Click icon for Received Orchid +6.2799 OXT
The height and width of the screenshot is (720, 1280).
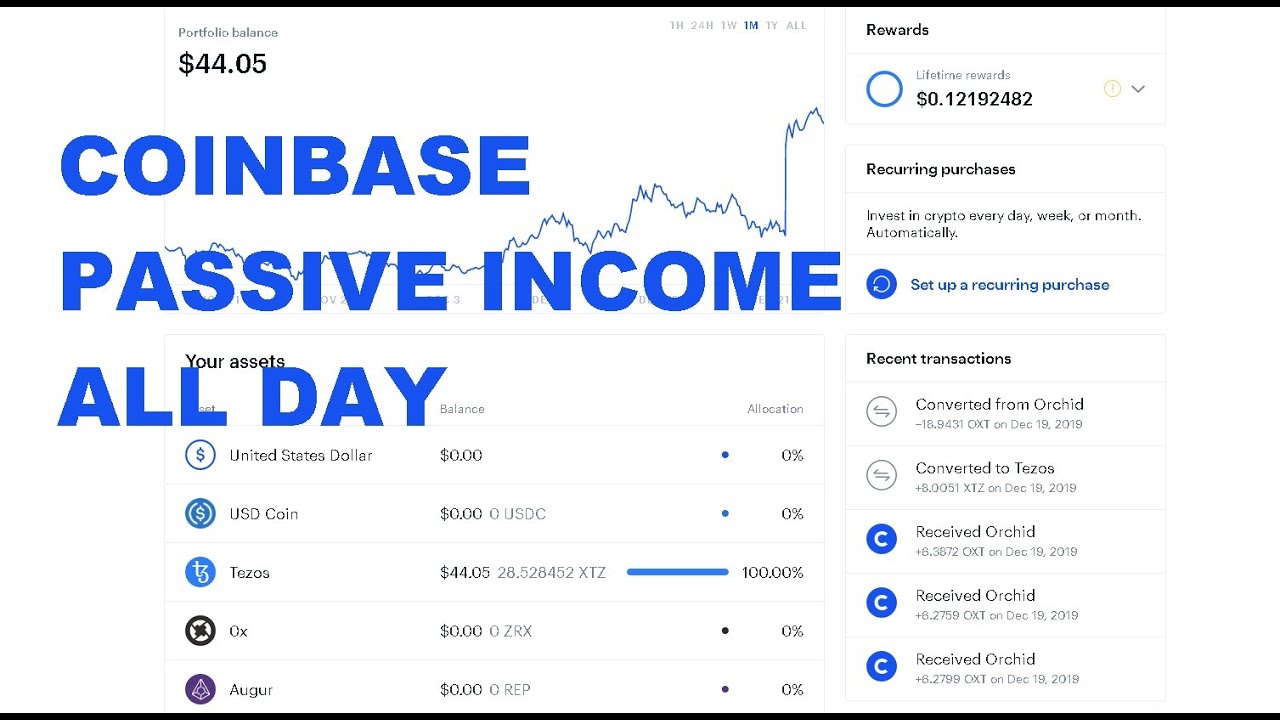click(x=881, y=667)
